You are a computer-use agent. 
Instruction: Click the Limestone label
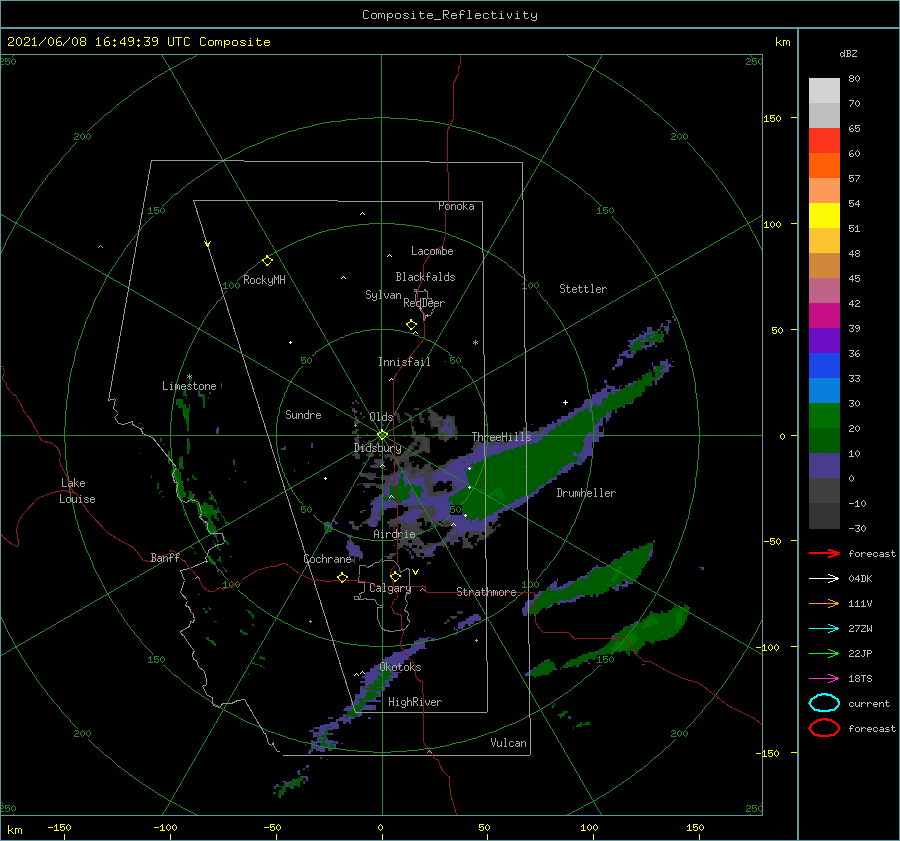189,386
